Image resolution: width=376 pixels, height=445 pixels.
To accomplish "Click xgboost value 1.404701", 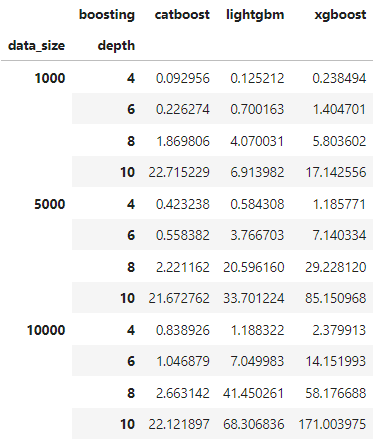I will point(339,109).
